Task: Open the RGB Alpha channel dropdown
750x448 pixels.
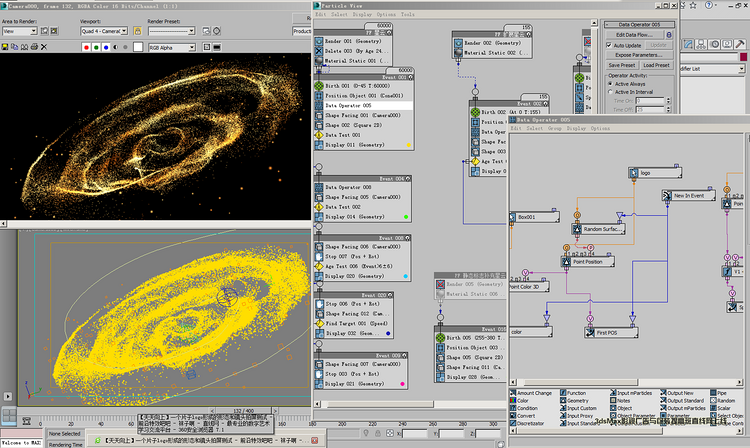Action: (172, 47)
